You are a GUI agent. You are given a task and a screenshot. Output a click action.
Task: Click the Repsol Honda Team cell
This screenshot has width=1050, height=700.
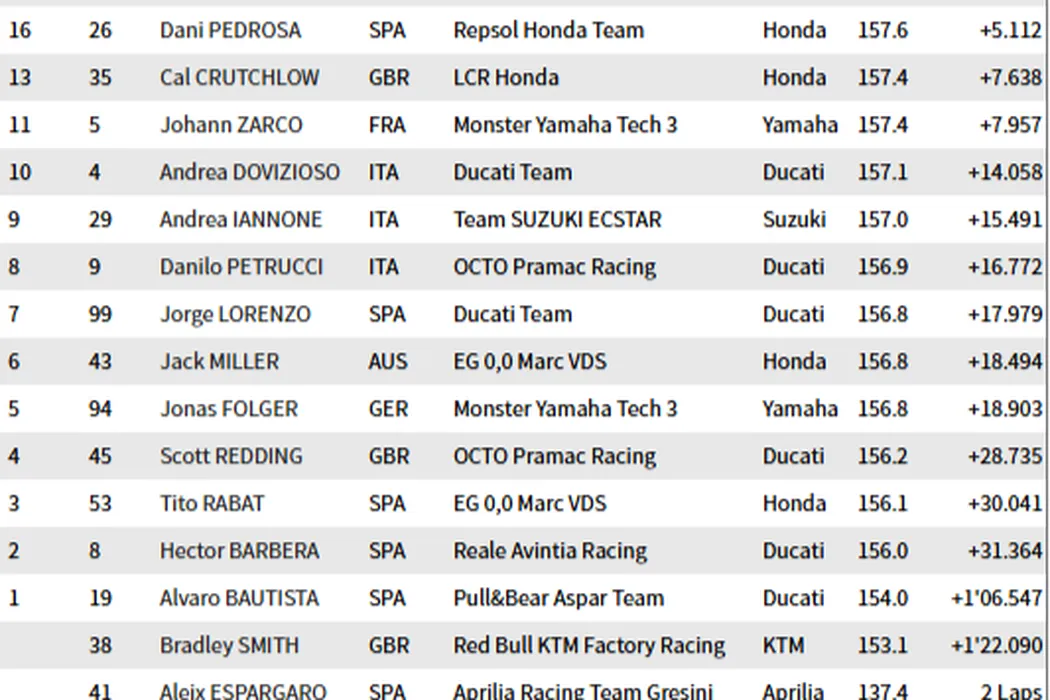tap(548, 30)
